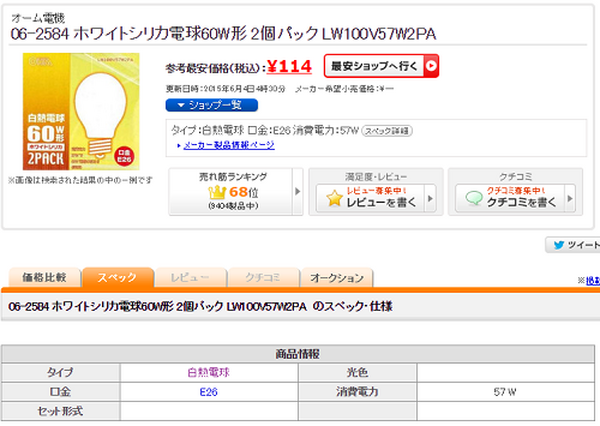The image size is (600, 426).
Task: Click the Twitter bird tweet icon
Action: point(559,245)
